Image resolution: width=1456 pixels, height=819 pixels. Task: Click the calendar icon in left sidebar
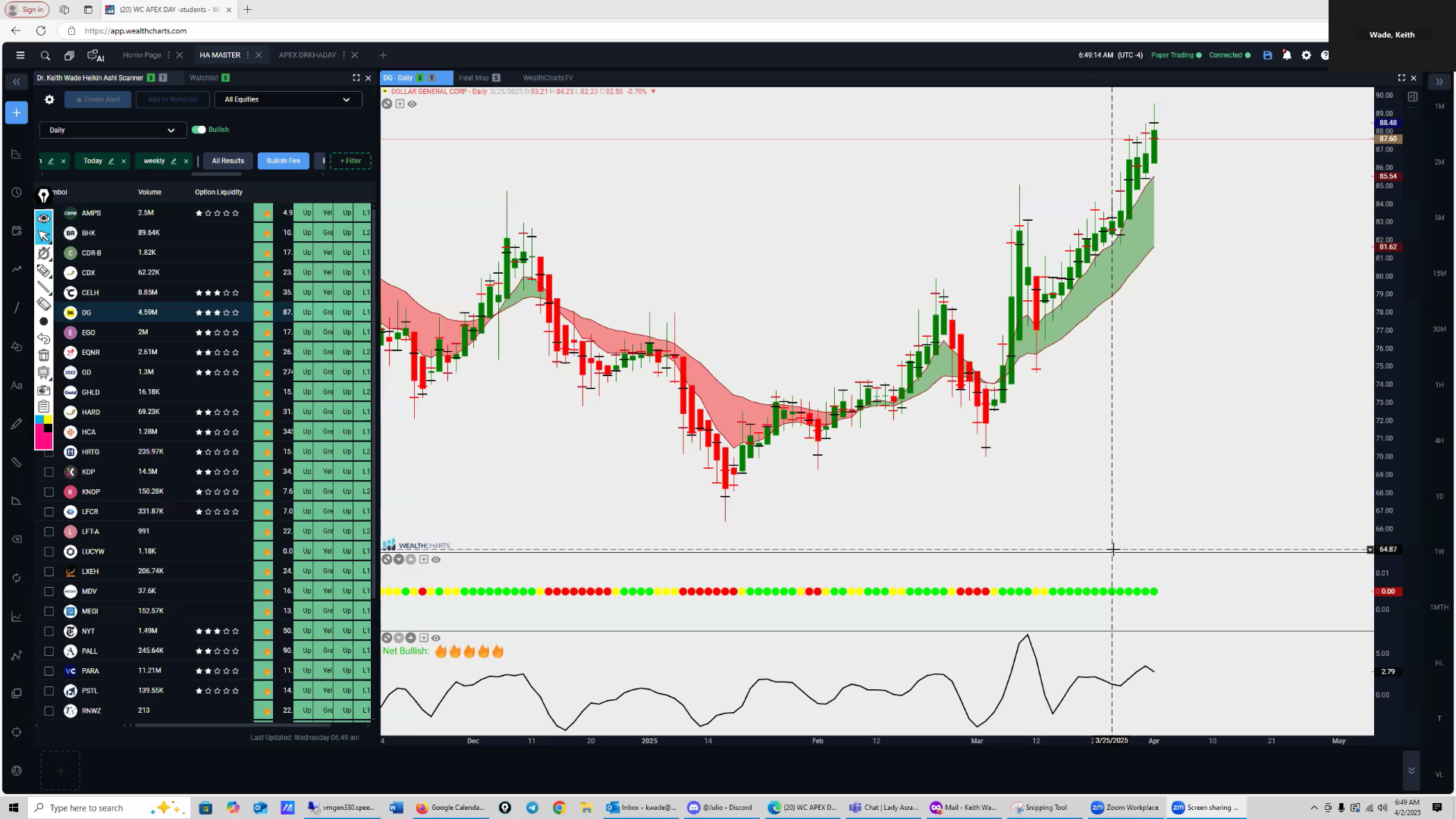[17, 231]
